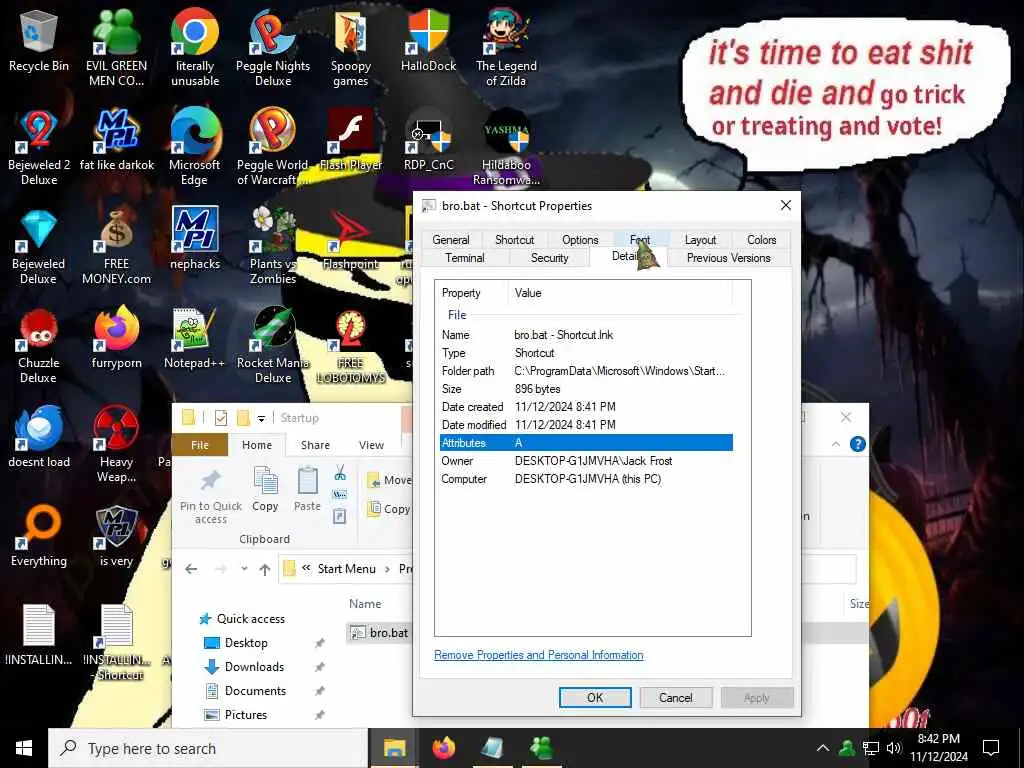The width and height of the screenshot is (1024, 768).
Task: Open the Previous Versions tab
Action: [x=729, y=258]
